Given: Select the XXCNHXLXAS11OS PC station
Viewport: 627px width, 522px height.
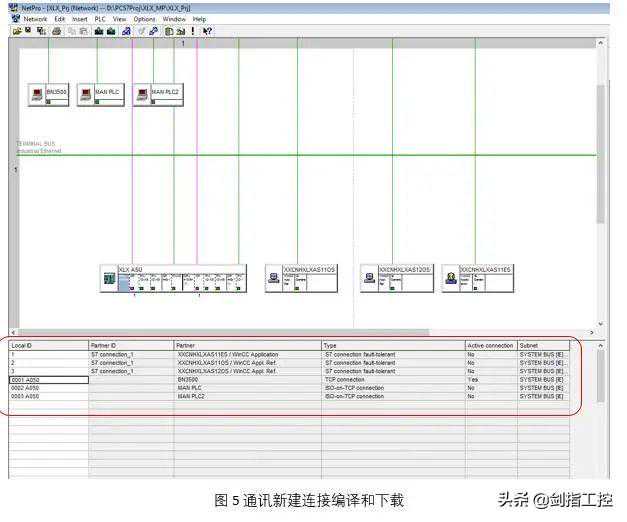Looking at the screenshot, I should [301, 278].
